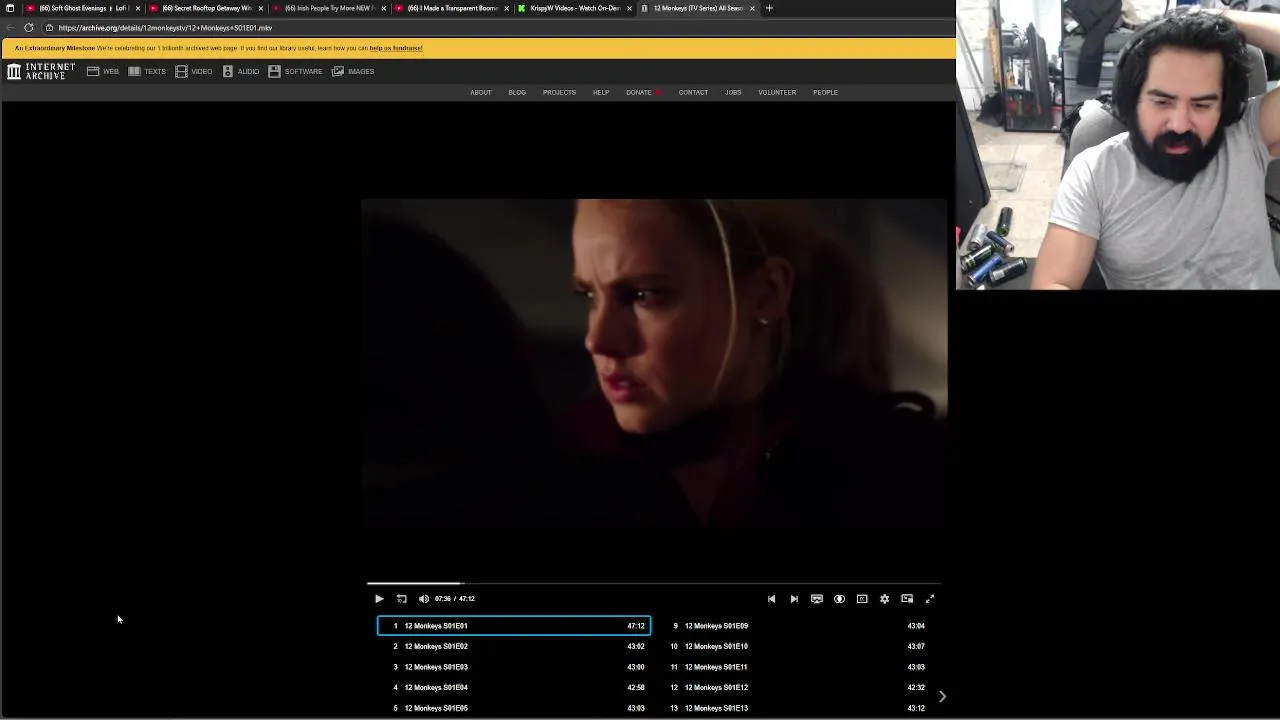Open the Volunteer link
The width and height of the screenshot is (1280, 720).
click(x=777, y=93)
